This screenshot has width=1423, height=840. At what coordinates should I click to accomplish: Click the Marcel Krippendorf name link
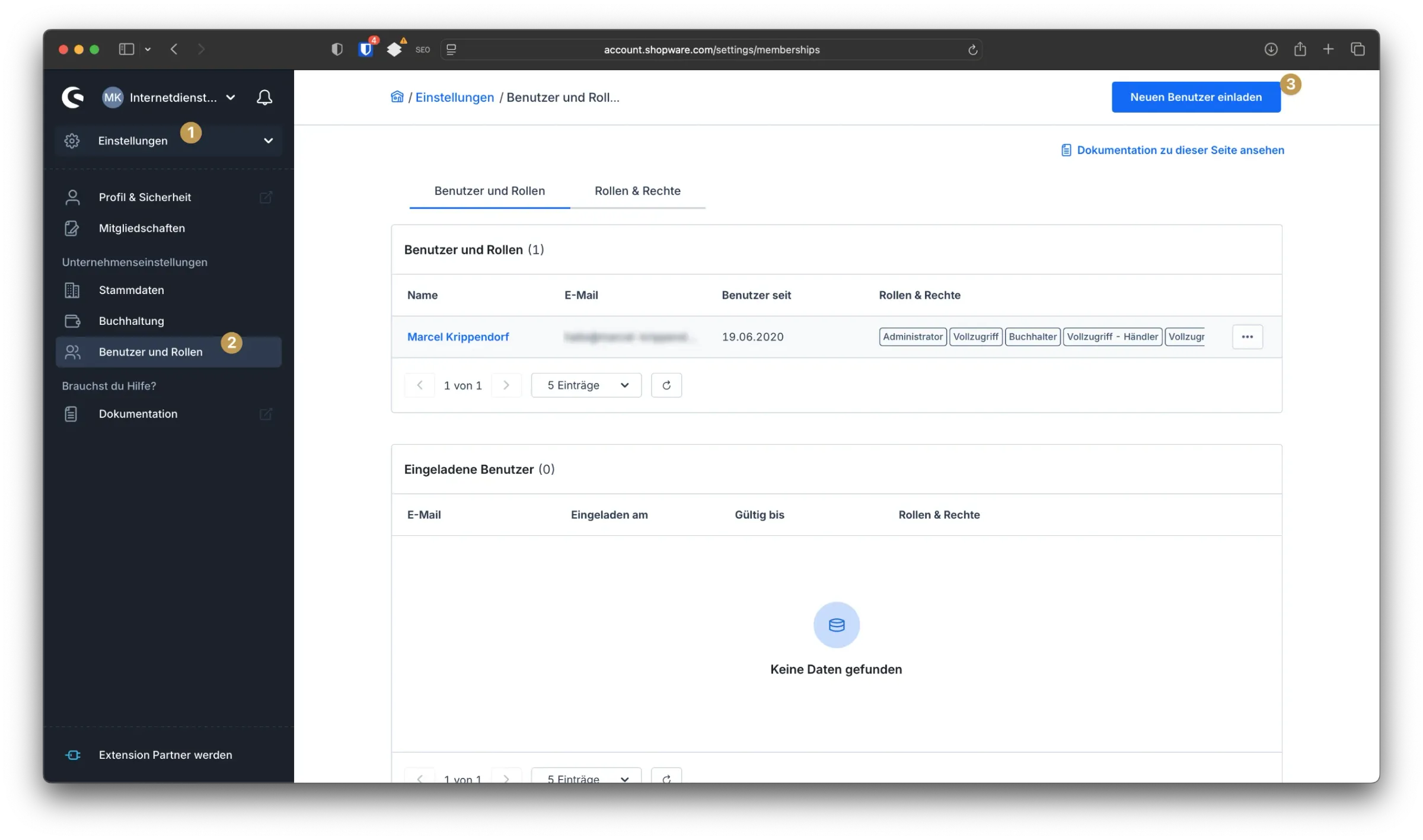click(458, 337)
